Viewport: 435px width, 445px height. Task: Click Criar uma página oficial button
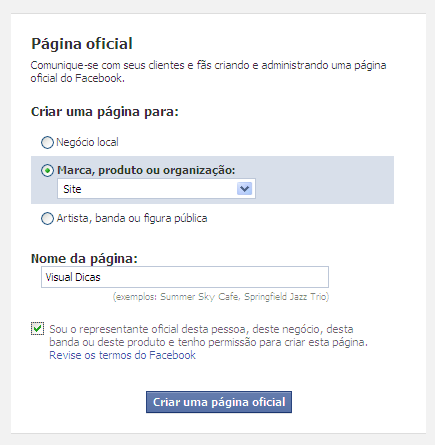(x=219, y=402)
